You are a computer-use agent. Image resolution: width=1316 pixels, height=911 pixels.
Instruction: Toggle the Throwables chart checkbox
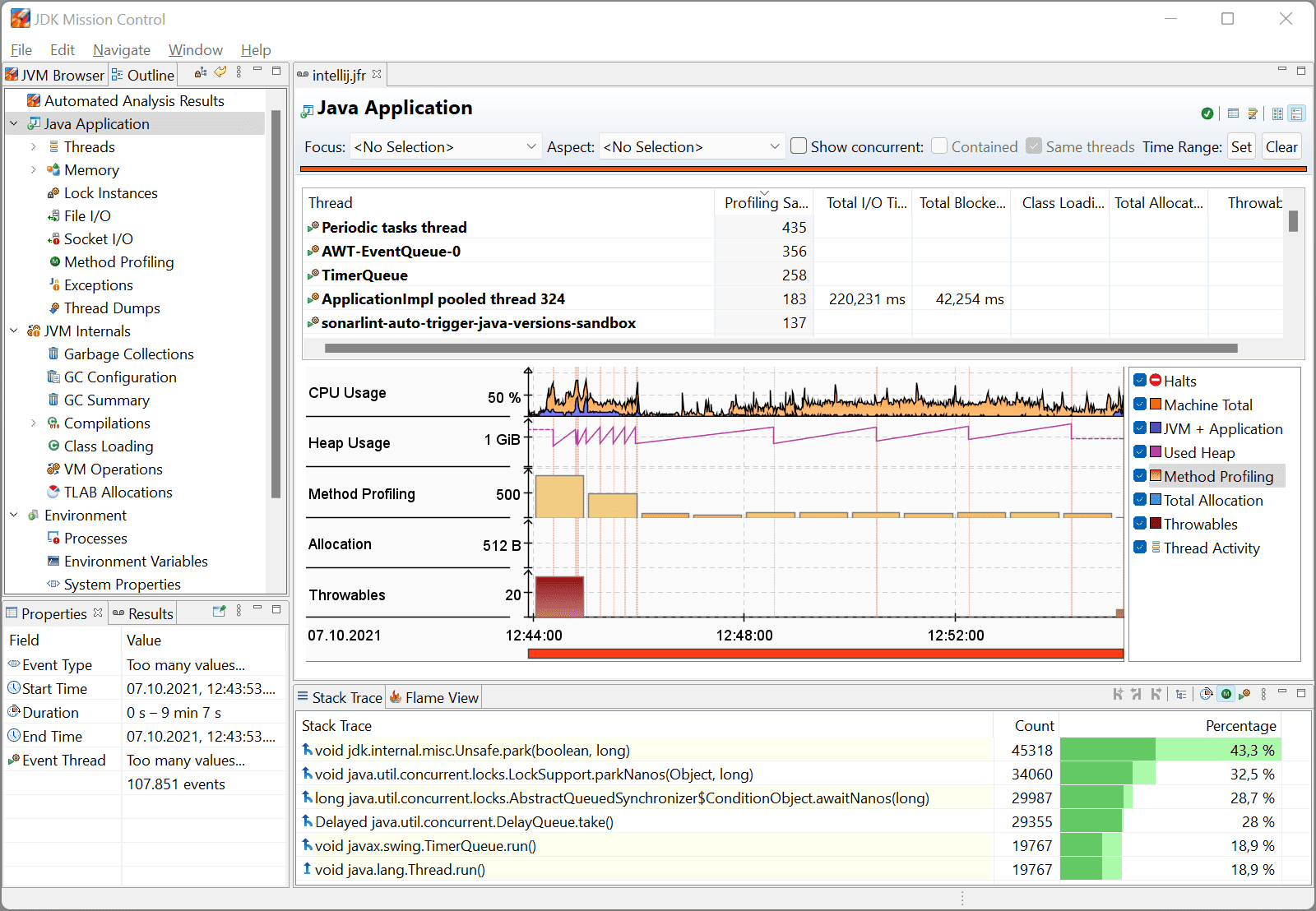(x=1140, y=524)
